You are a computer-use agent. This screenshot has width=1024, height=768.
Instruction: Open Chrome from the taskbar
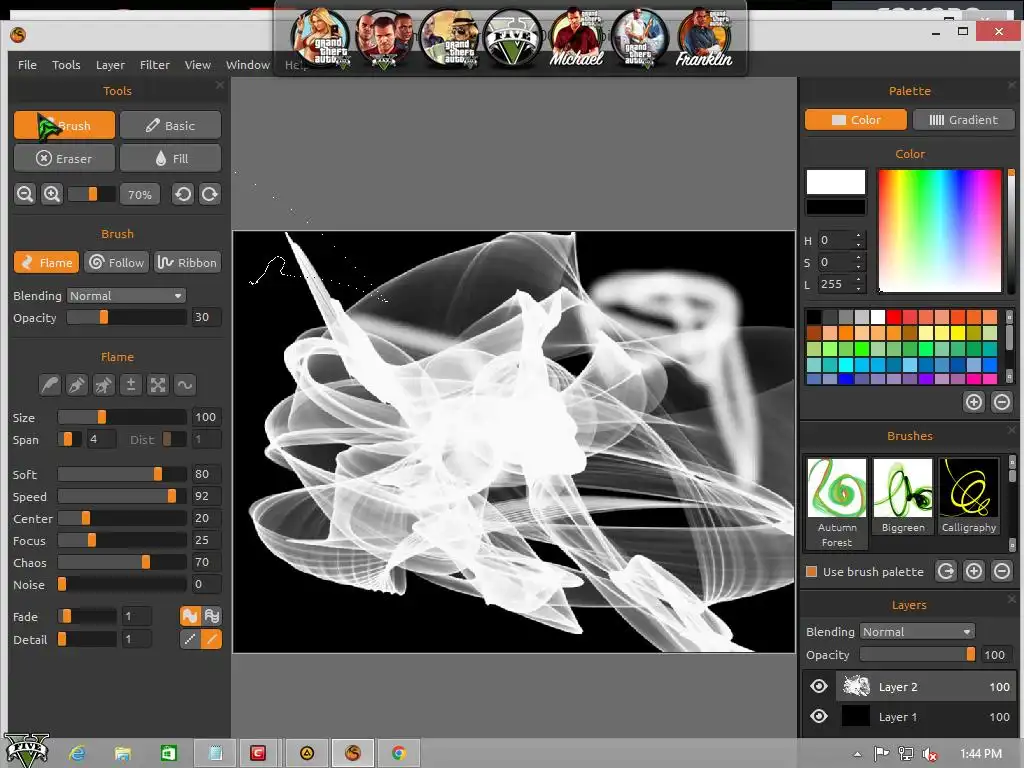pyautogui.click(x=398, y=754)
